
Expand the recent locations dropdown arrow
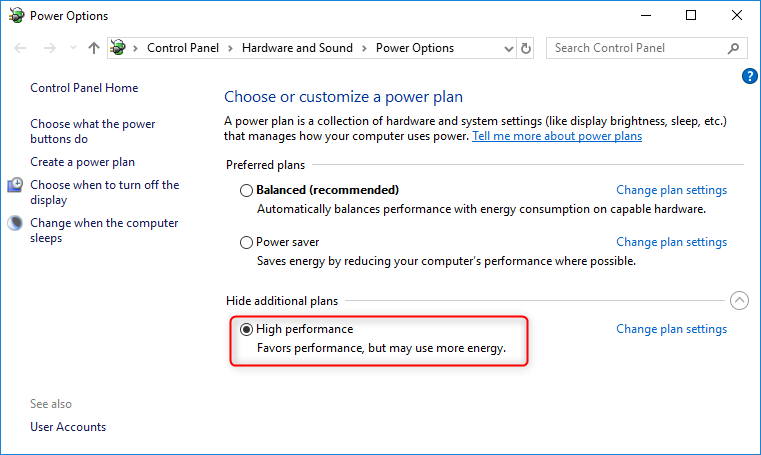click(x=72, y=48)
